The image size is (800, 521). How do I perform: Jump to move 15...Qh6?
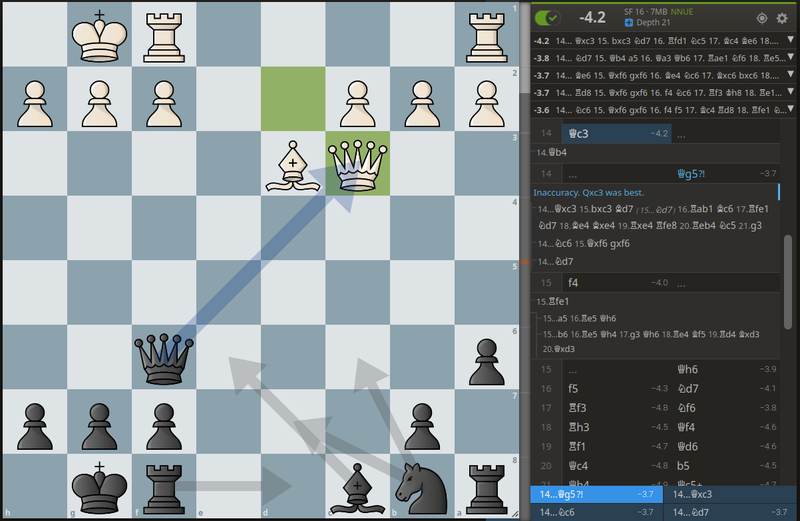[x=725, y=369]
